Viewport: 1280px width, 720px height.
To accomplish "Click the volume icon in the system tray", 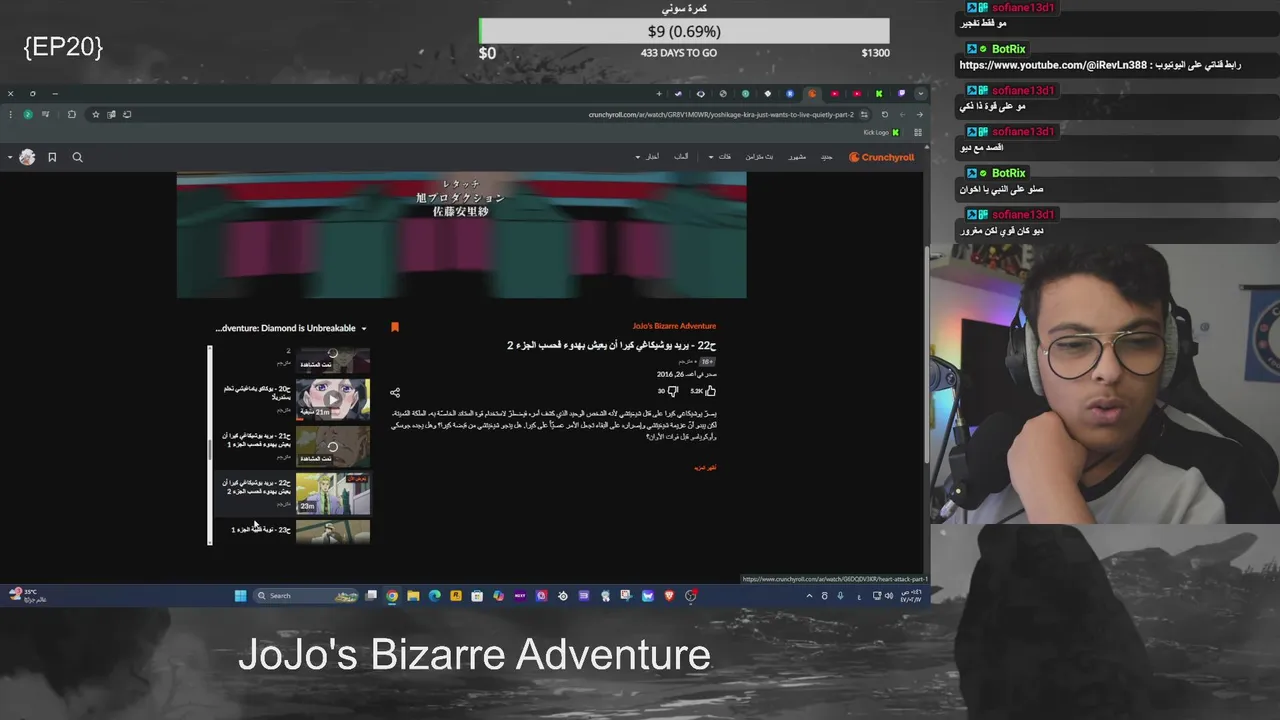I will pyautogui.click(x=888, y=595).
